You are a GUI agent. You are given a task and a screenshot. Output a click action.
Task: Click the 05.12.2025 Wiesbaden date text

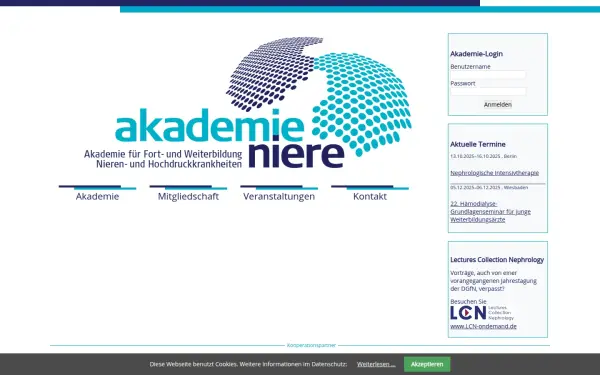[x=489, y=188]
